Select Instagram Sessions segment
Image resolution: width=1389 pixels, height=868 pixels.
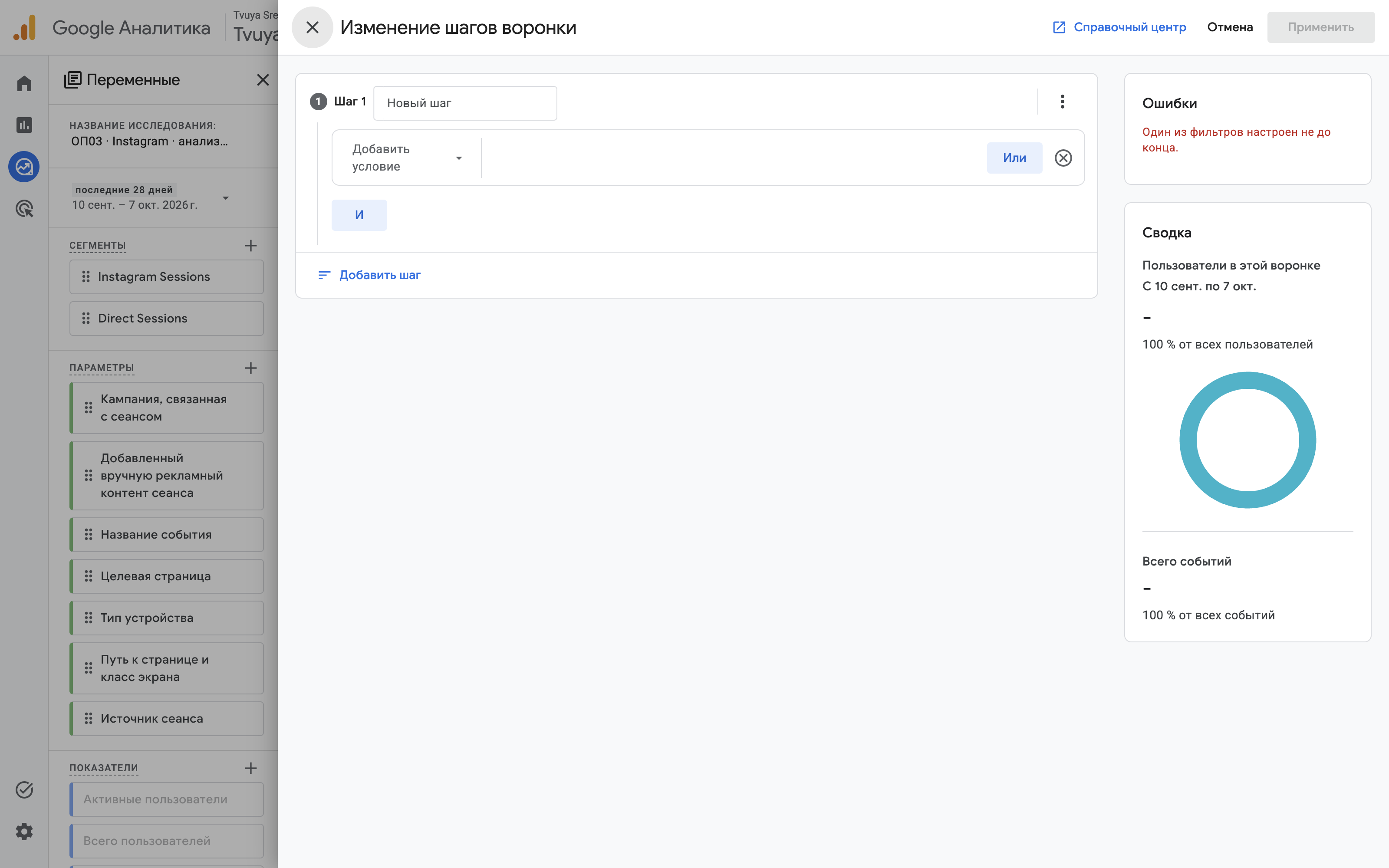pyautogui.click(x=166, y=277)
